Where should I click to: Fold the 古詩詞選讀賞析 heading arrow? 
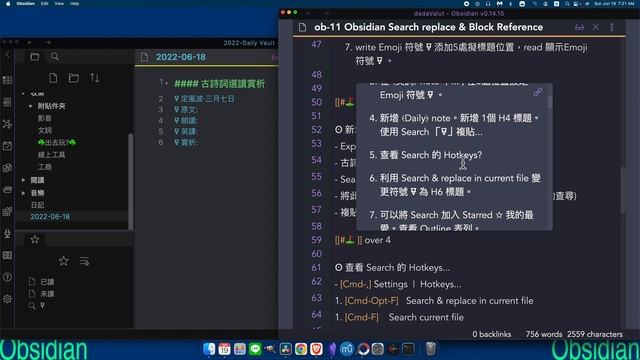(x=167, y=83)
